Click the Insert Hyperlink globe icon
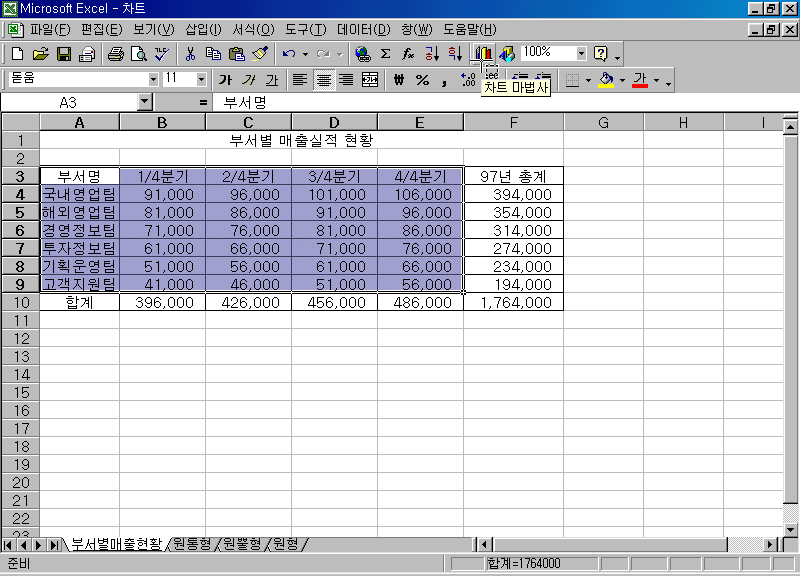Image resolution: width=800 pixels, height=576 pixels. [x=362, y=54]
